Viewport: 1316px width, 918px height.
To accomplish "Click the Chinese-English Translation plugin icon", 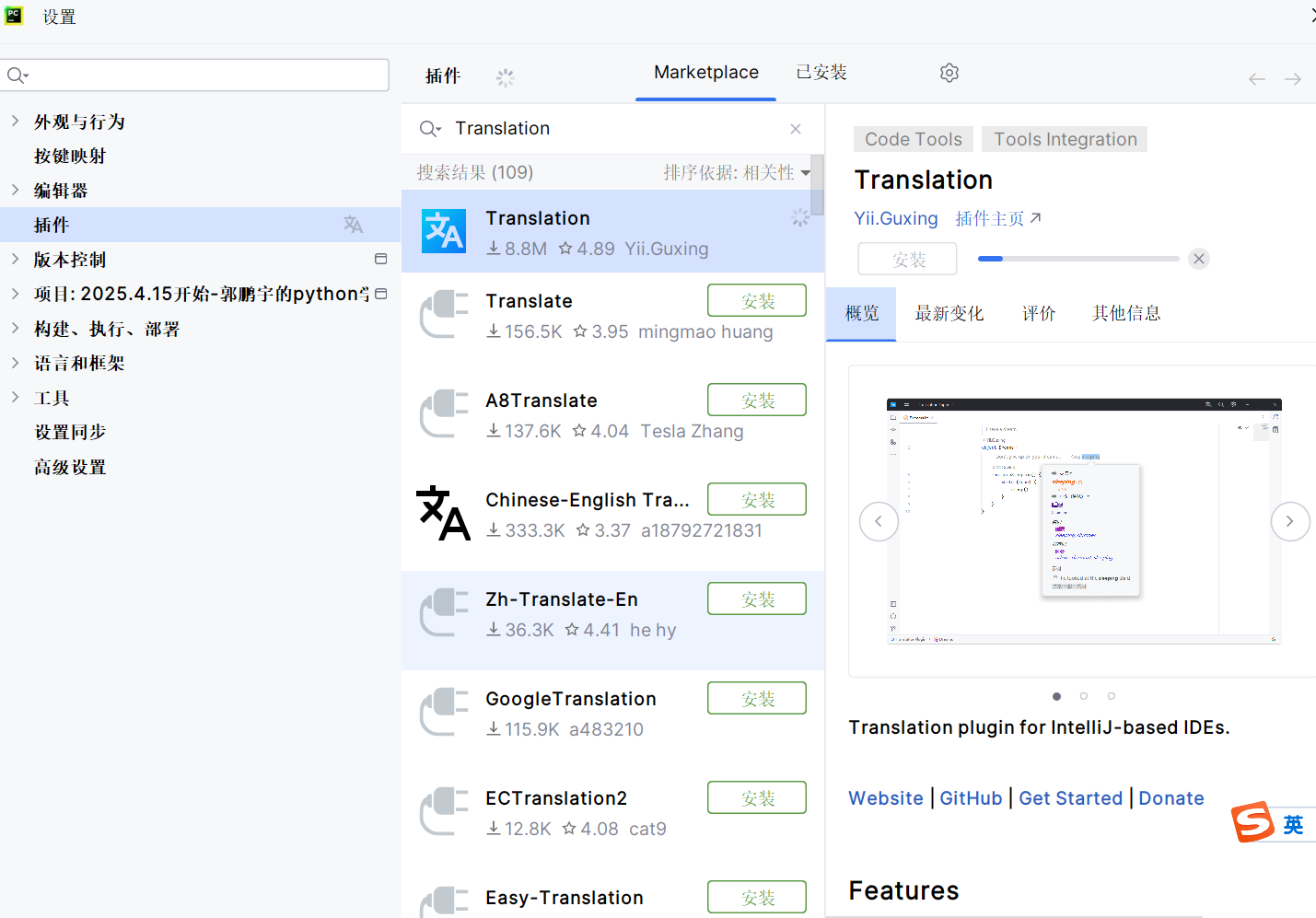I will pyautogui.click(x=444, y=513).
